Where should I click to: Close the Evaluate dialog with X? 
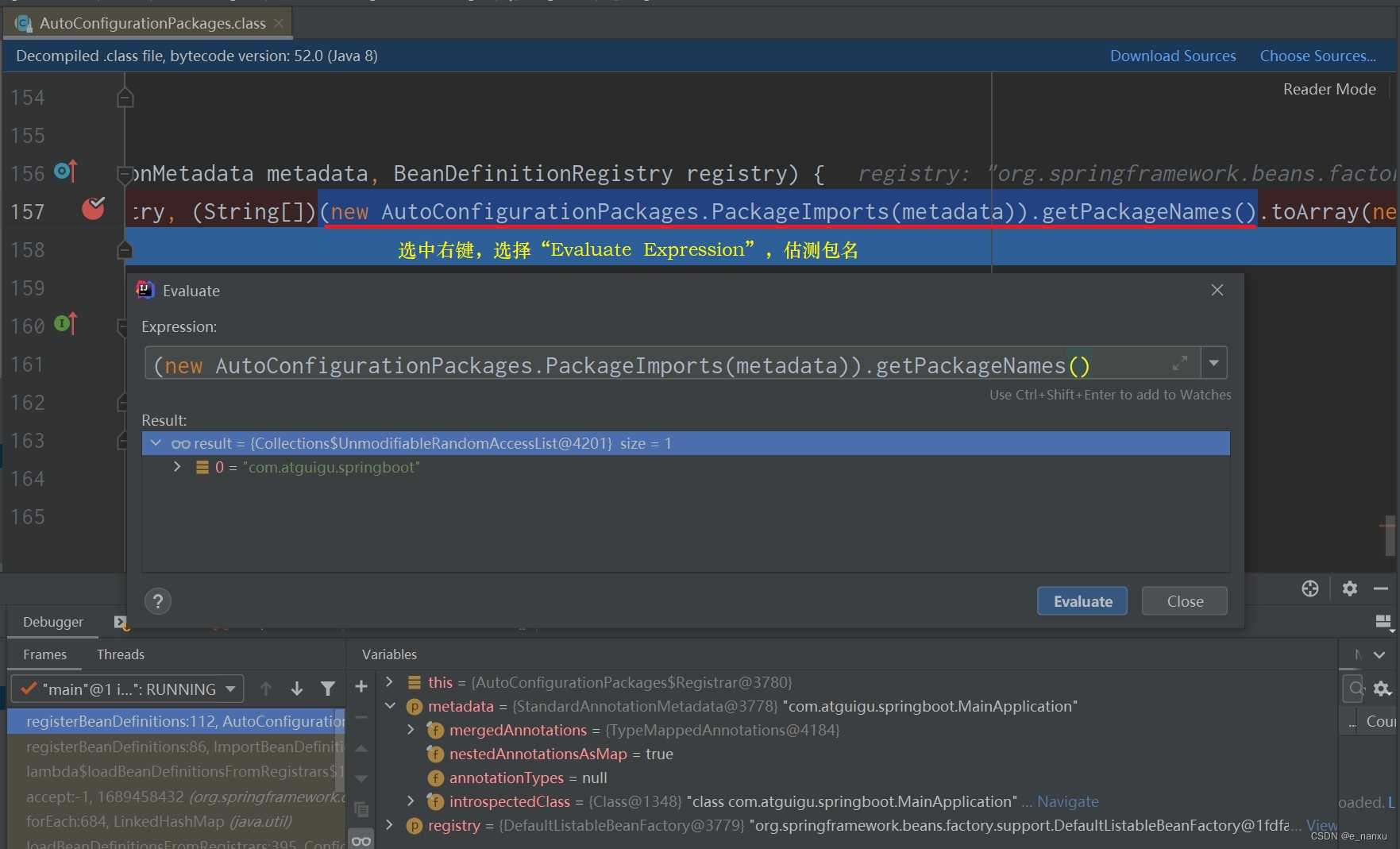coord(1217,290)
